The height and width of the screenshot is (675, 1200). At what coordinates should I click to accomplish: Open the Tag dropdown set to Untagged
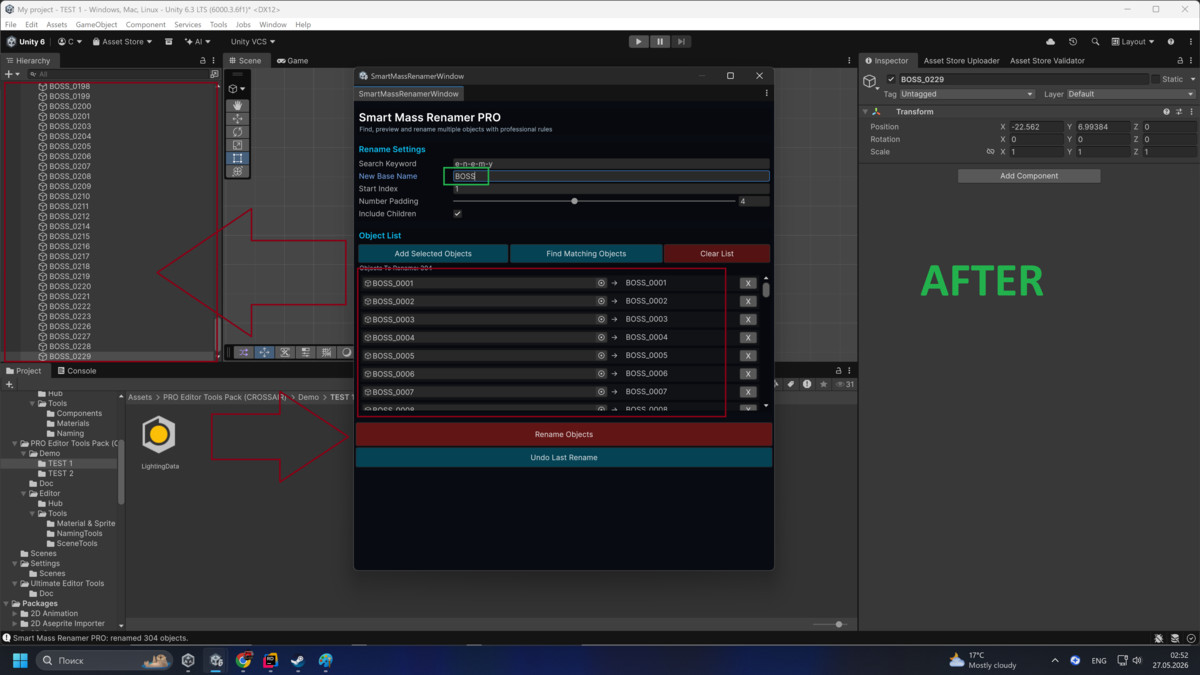[967, 94]
